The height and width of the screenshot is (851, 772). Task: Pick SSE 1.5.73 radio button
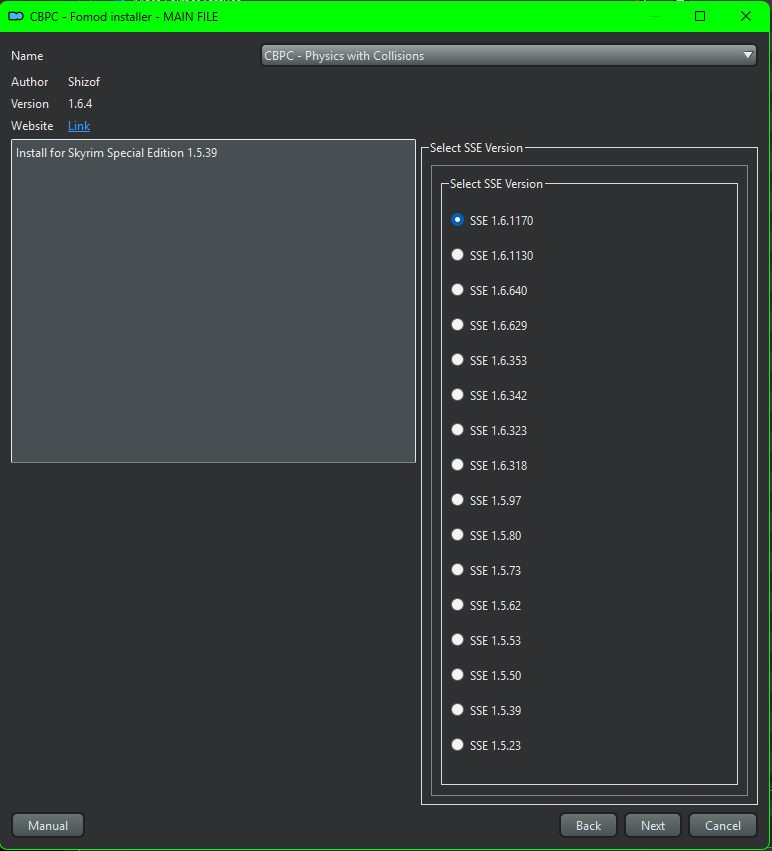point(457,570)
